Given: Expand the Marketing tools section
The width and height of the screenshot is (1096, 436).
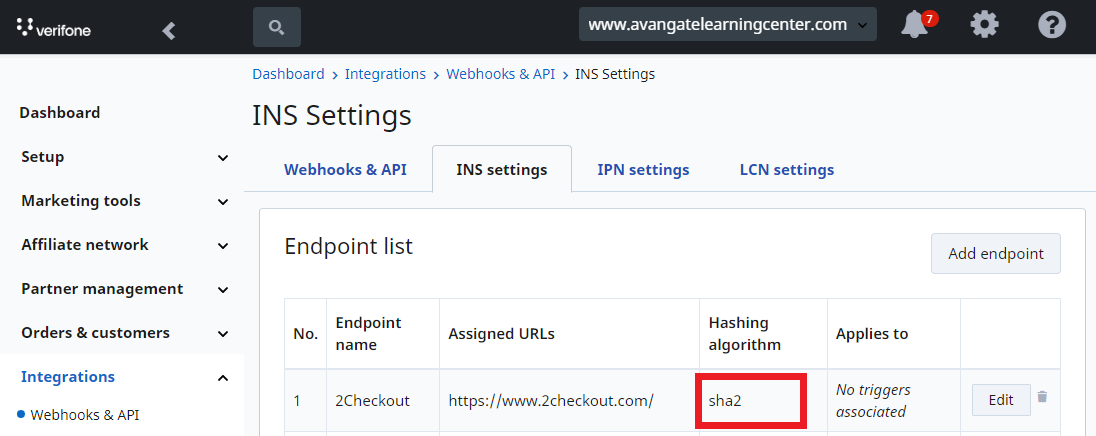Looking at the screenshot, I should (x=122, y=201).
